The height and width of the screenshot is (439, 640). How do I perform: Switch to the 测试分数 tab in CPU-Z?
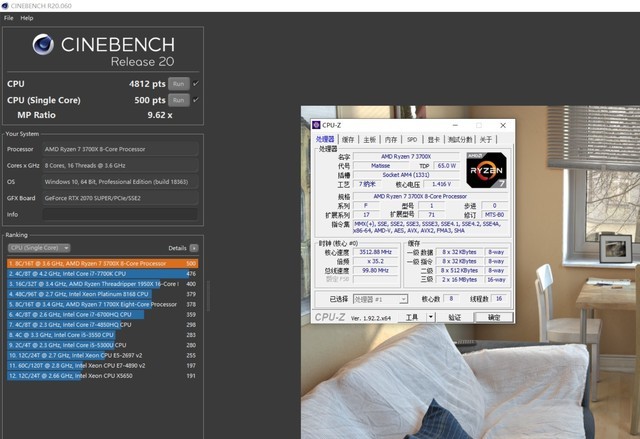click(460, 140)
